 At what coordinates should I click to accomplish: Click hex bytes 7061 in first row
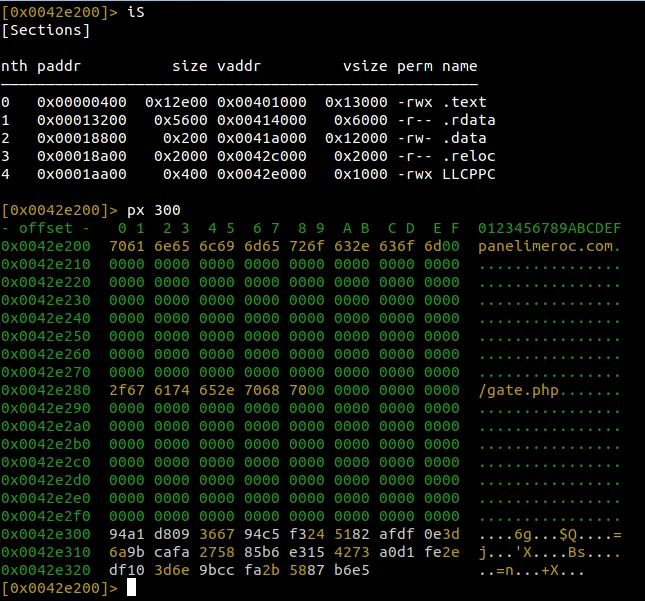127,246
